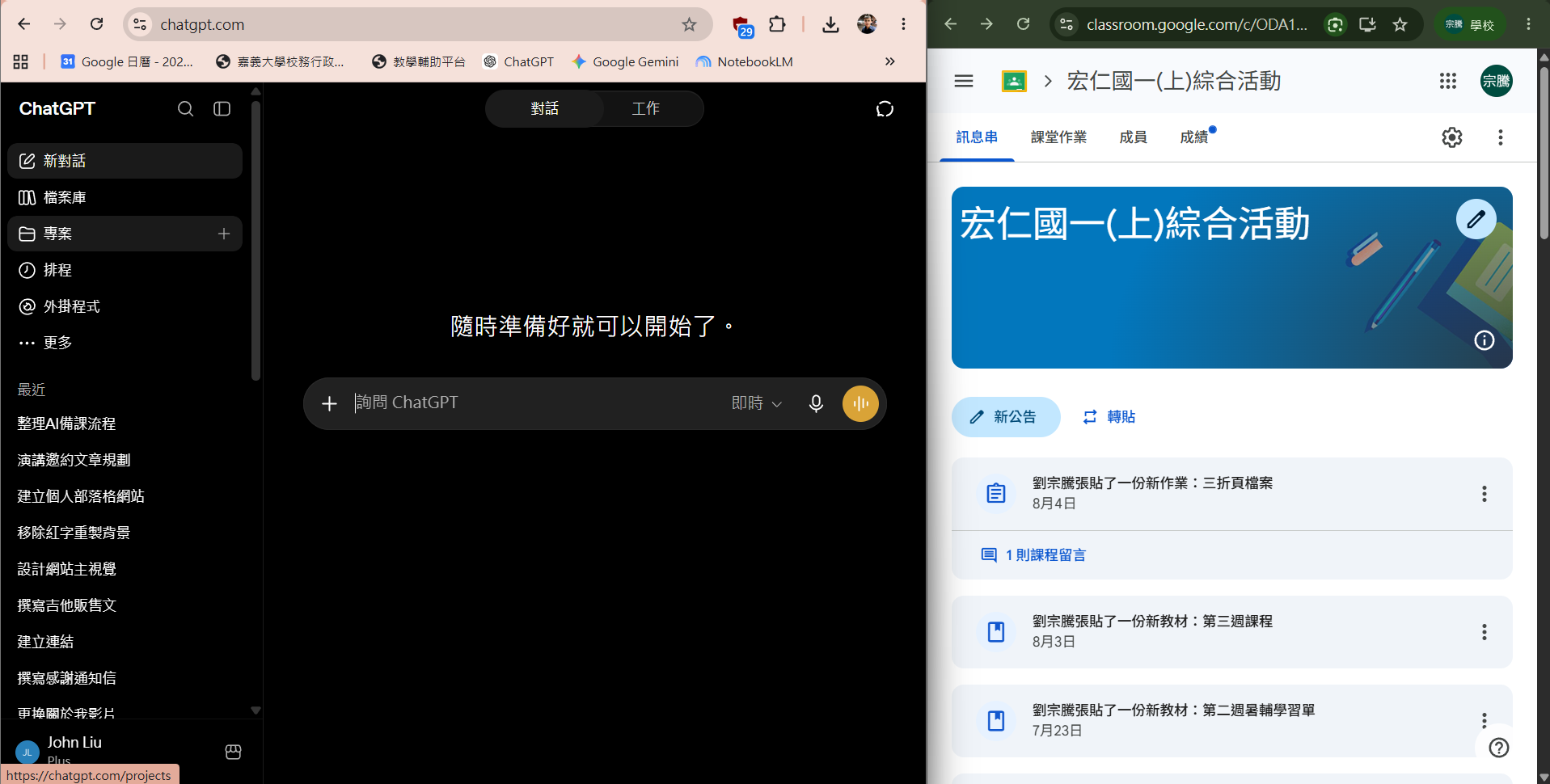Switch to 對話 mode tab

click(x=544, y=108)
